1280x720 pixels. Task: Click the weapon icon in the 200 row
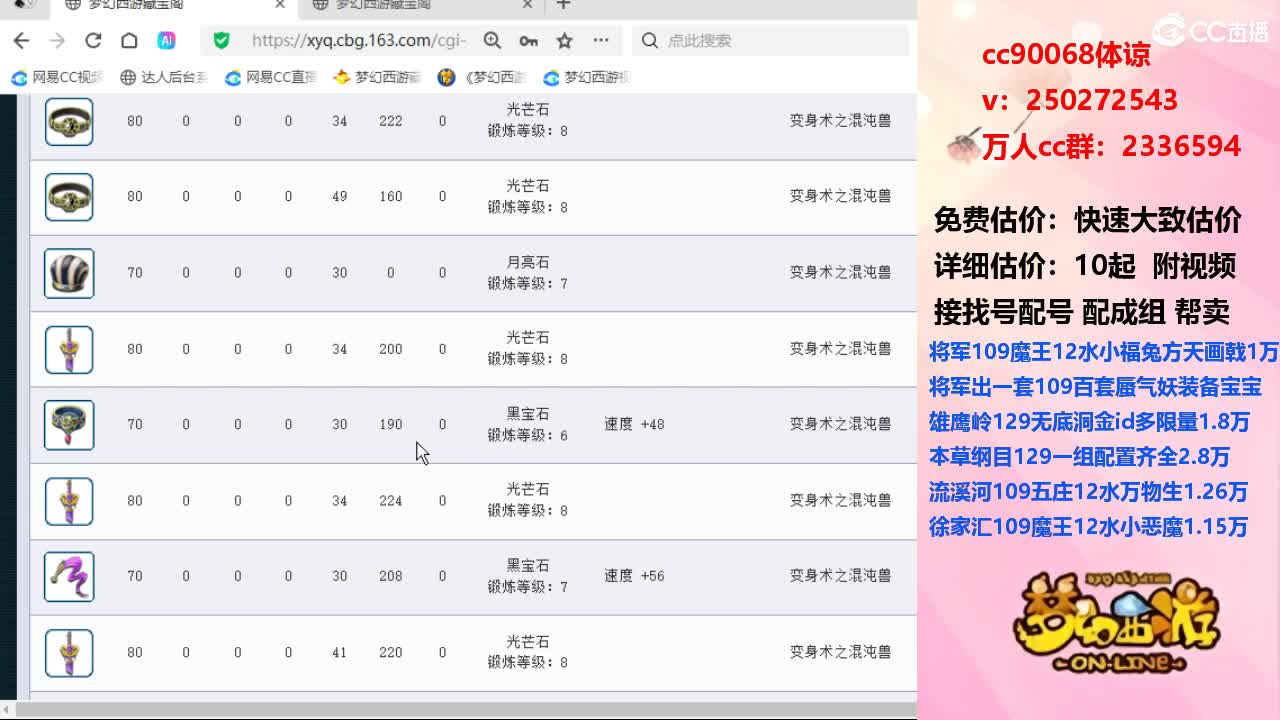click(x=69, y=349)
